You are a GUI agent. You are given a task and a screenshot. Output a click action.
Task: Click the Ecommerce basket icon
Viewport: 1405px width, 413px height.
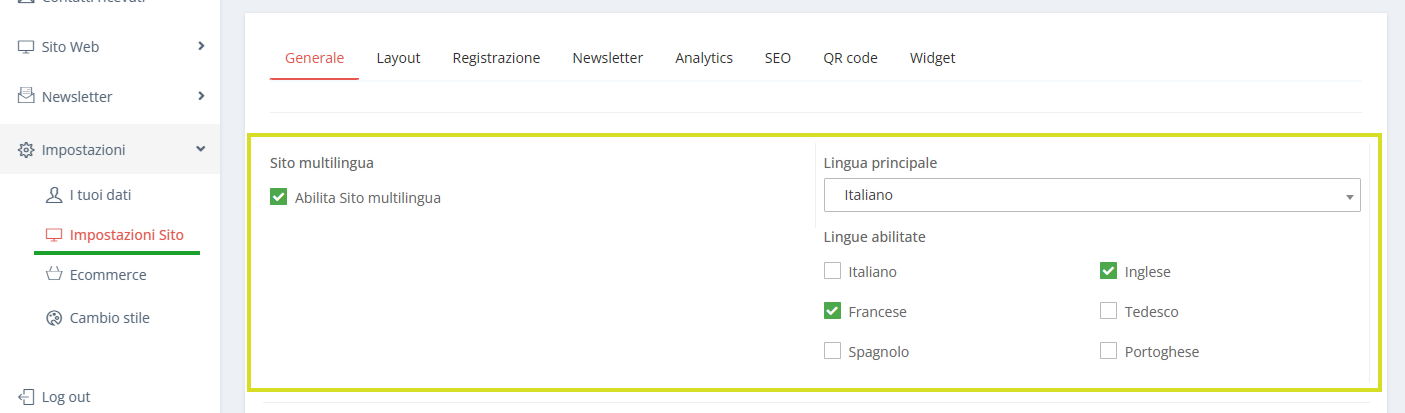[x=55, y=274]
